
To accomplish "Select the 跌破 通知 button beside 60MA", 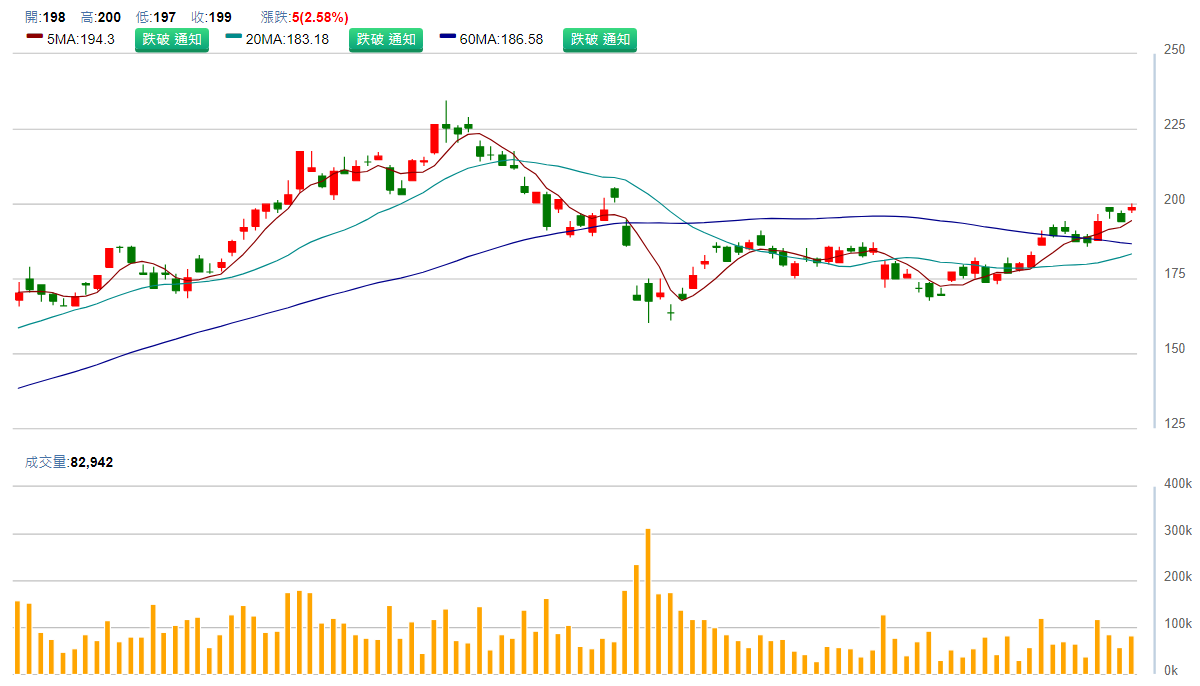I will pos(600,40).
